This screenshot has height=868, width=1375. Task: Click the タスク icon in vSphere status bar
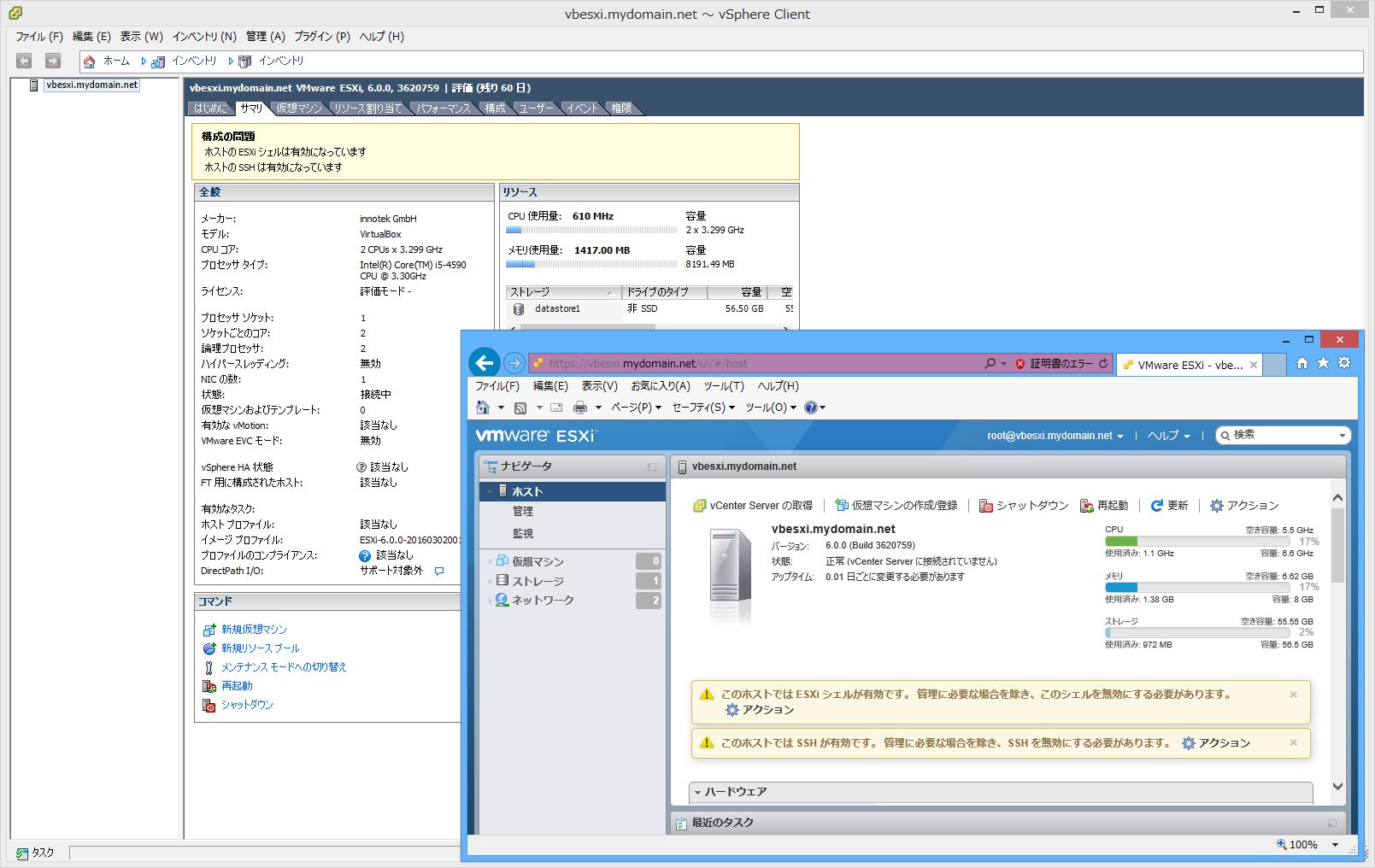point(22,853)
